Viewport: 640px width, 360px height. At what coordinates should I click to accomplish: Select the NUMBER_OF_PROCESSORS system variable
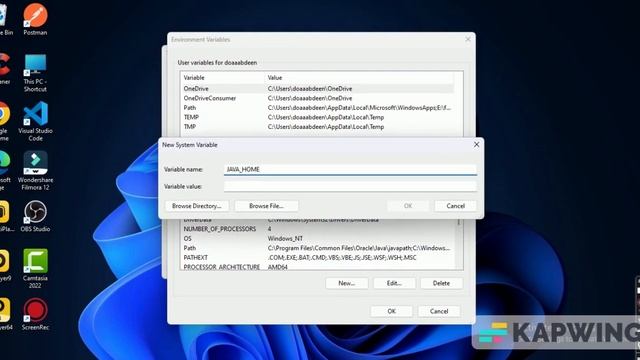click(x=318, y=229)
